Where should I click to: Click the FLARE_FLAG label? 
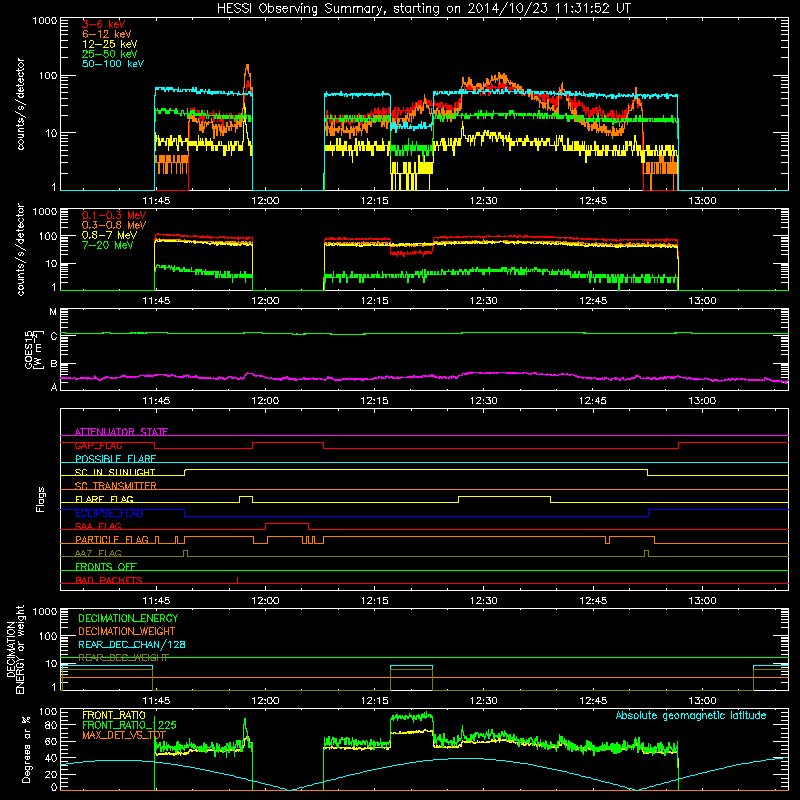coord(104,499)
